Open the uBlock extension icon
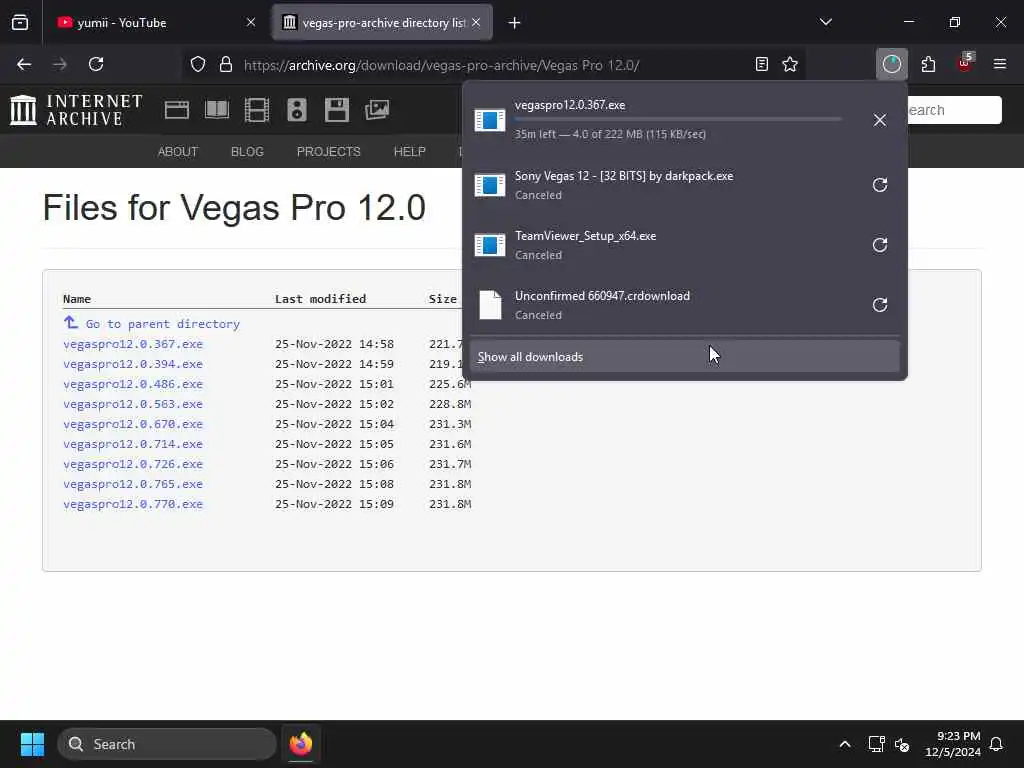1024x768 pixels. click(965, 63)
